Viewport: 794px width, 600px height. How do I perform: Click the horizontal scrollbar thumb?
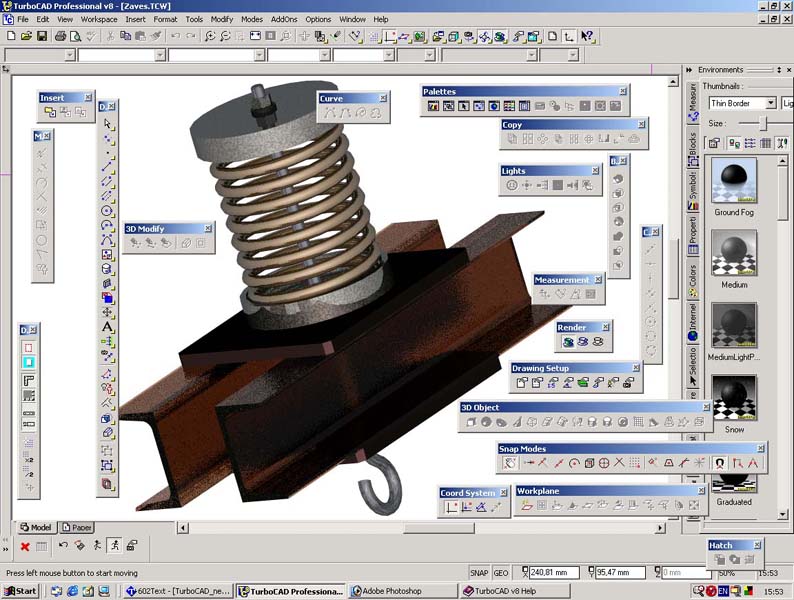[x=439, y=528]
